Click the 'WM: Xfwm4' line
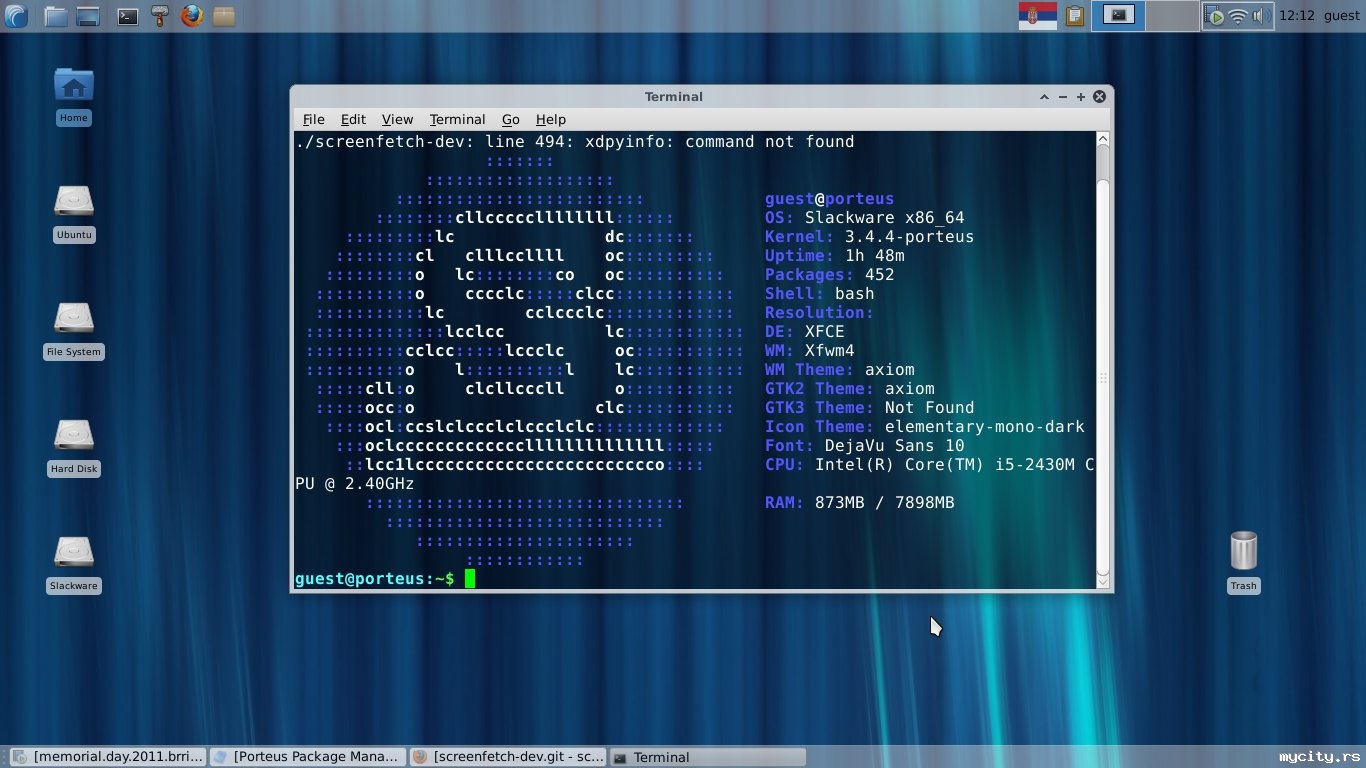Image resolution: width=1366 pixels, height=768 pixels. [x=810, y=351]
